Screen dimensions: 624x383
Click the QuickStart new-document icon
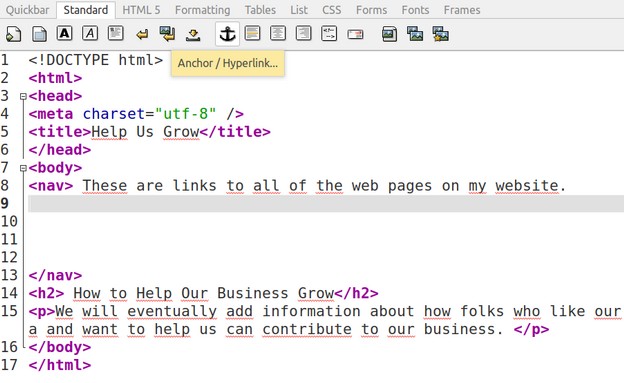(x=13, y=34)
